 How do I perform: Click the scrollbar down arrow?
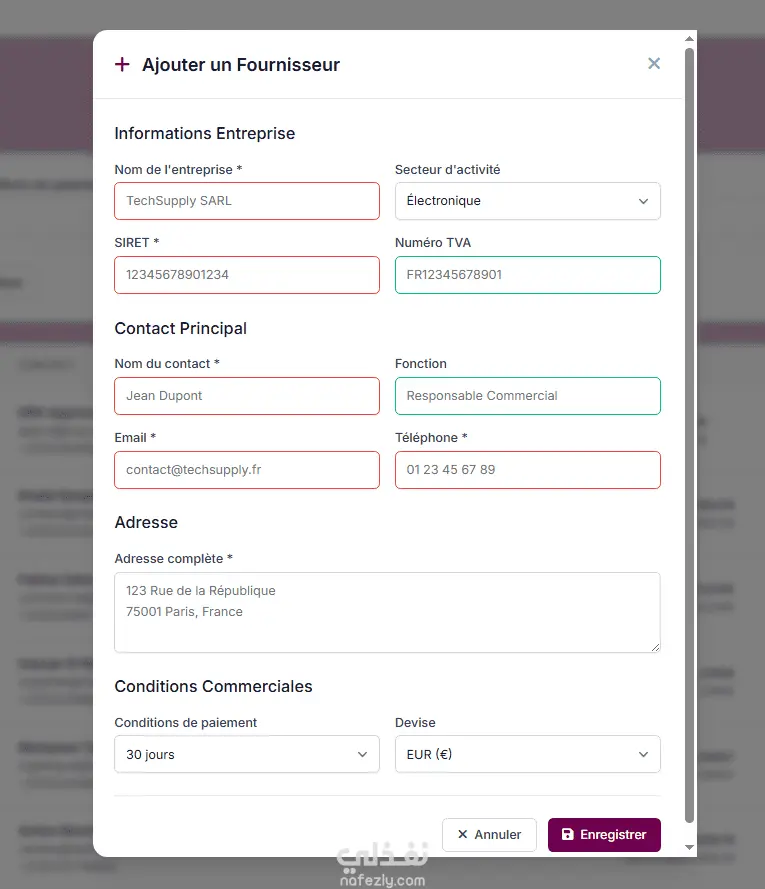pos(689,848)
